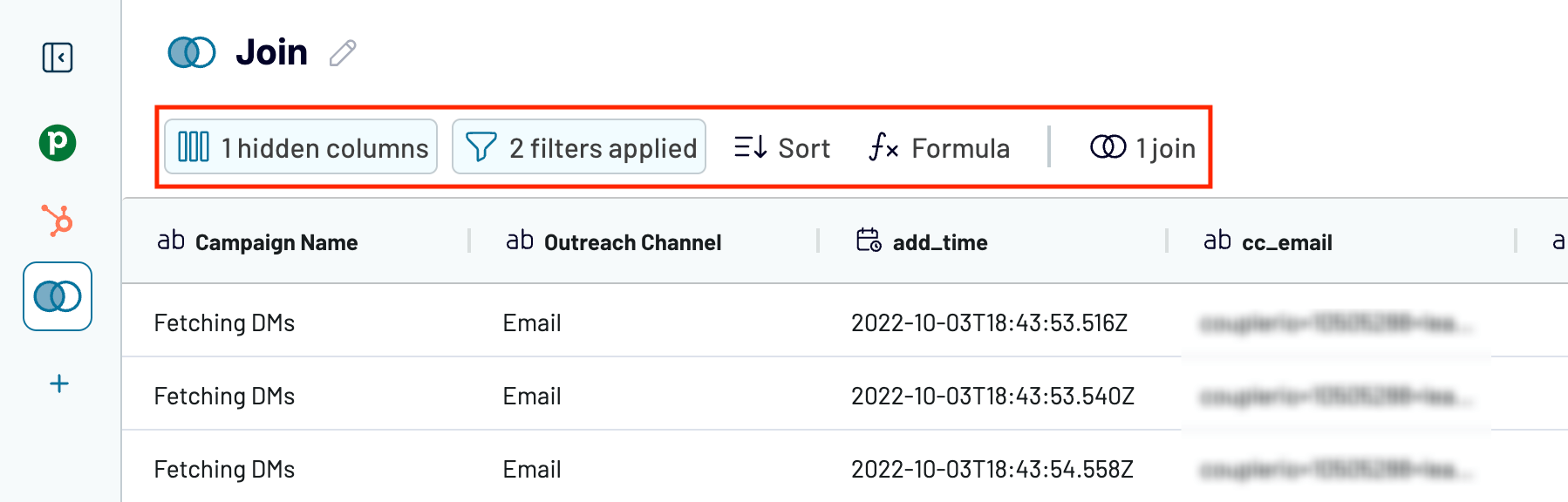Click the 2022-10-03T18:43:53.540Z timestamp cell
1568x502 pixels.
[992, 396]
